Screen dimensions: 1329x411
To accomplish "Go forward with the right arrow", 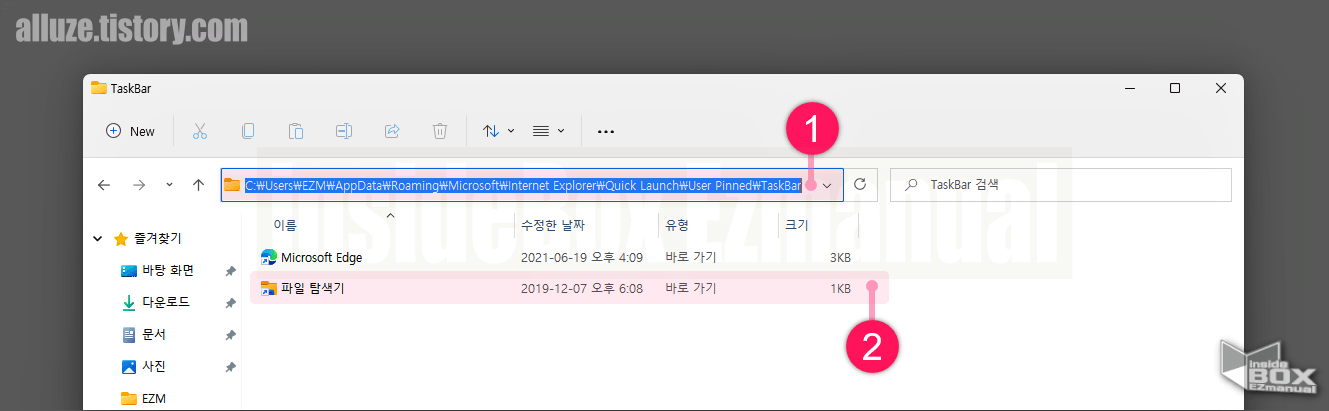I will (139, 185).
